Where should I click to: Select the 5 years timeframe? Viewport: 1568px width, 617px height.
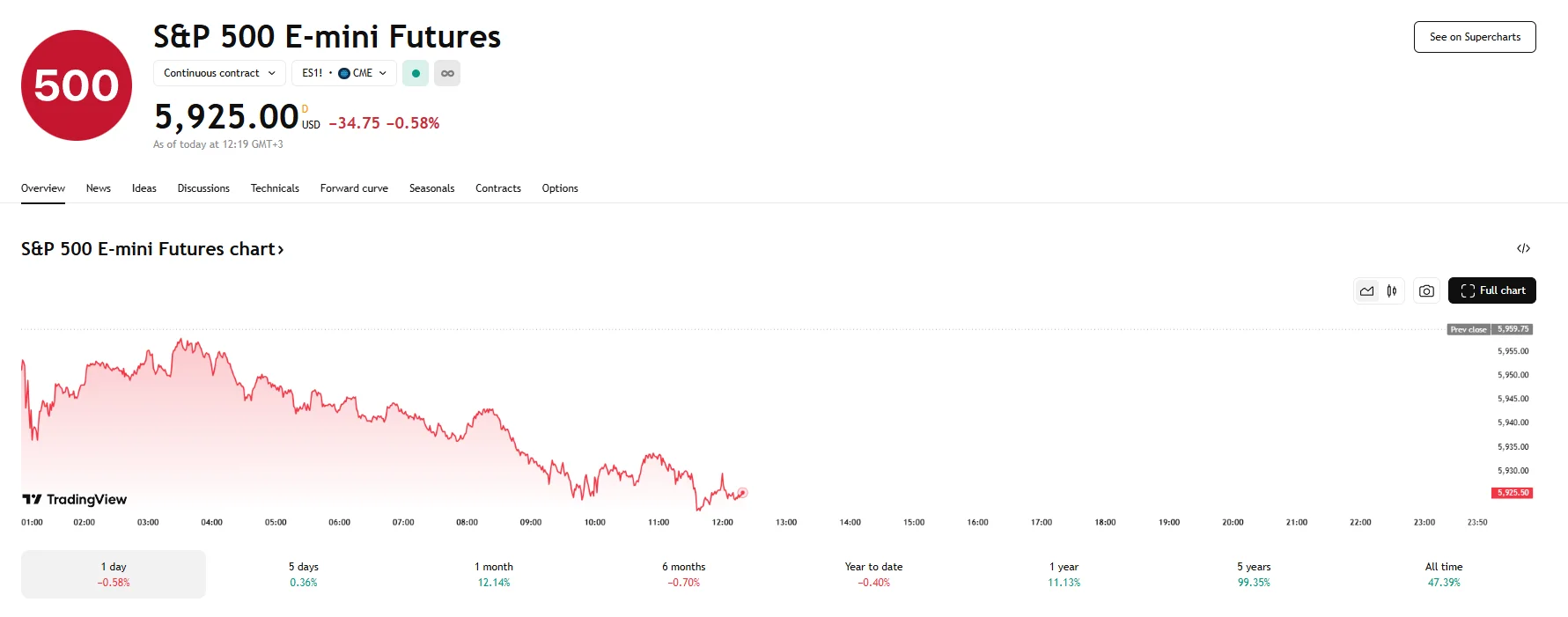coord(1253,574)
